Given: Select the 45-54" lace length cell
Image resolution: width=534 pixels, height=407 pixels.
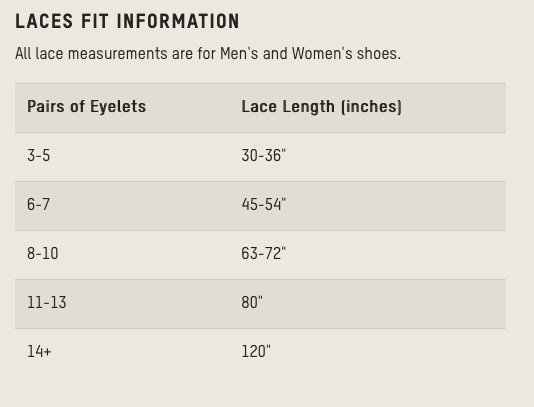Looking at the screenshot, I should tap(264, 205).
